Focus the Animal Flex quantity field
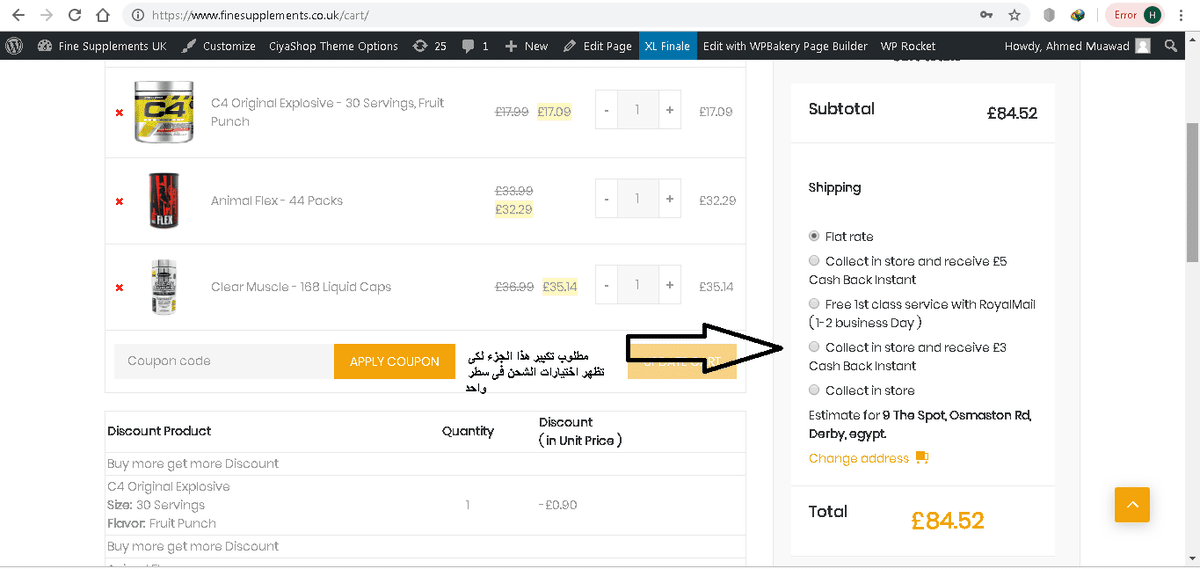 [x=638, y=199]
